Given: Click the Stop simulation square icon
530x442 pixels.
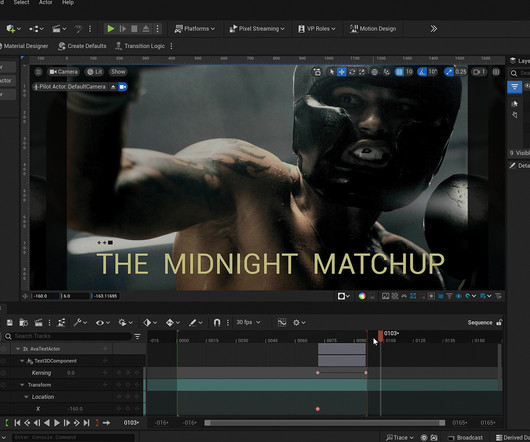Looking at the screenshot, I should (x=134, y=29).
